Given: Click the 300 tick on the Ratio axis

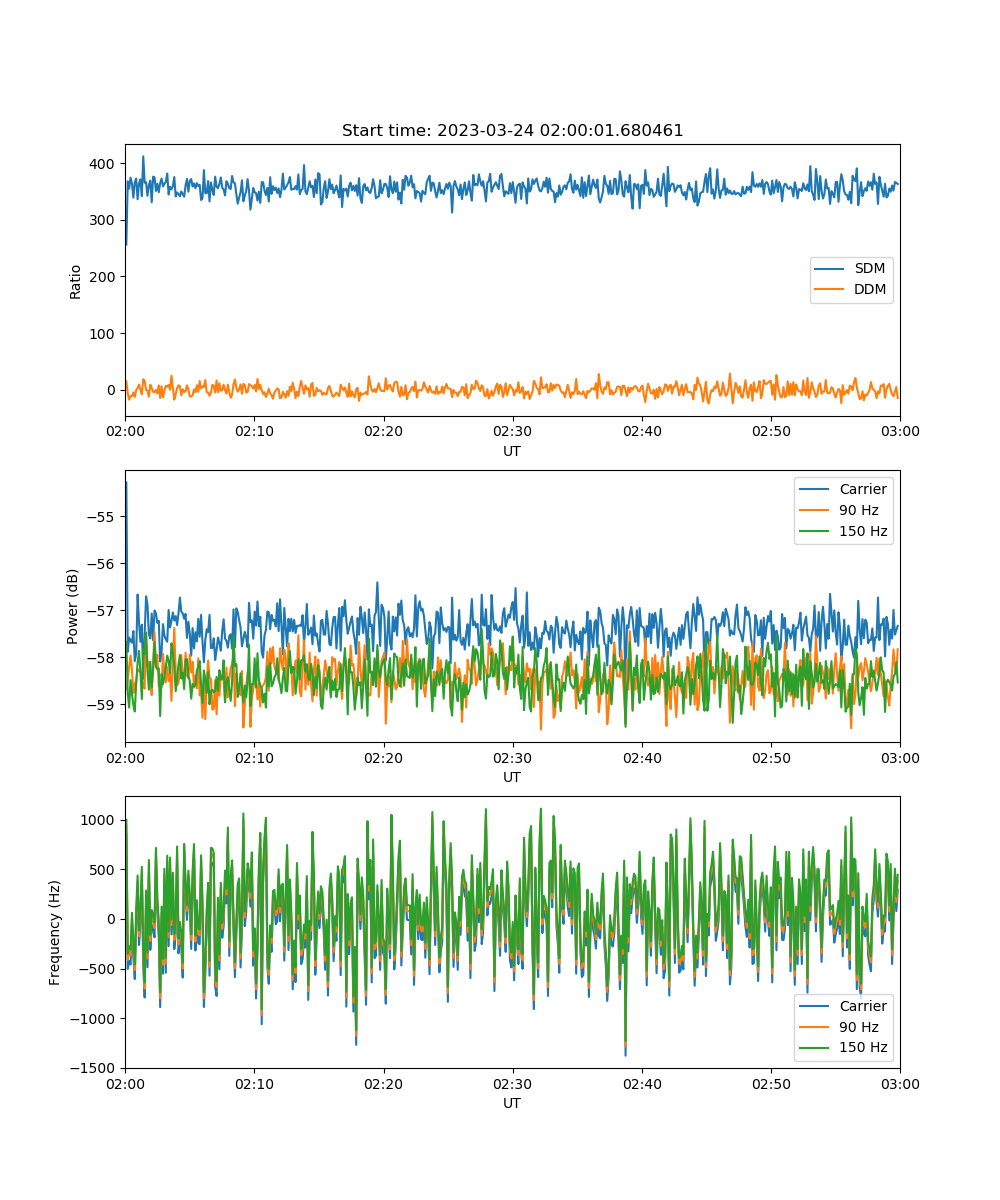Looking at the screenshot, I should pyautogui.click(x=104, y=220).
